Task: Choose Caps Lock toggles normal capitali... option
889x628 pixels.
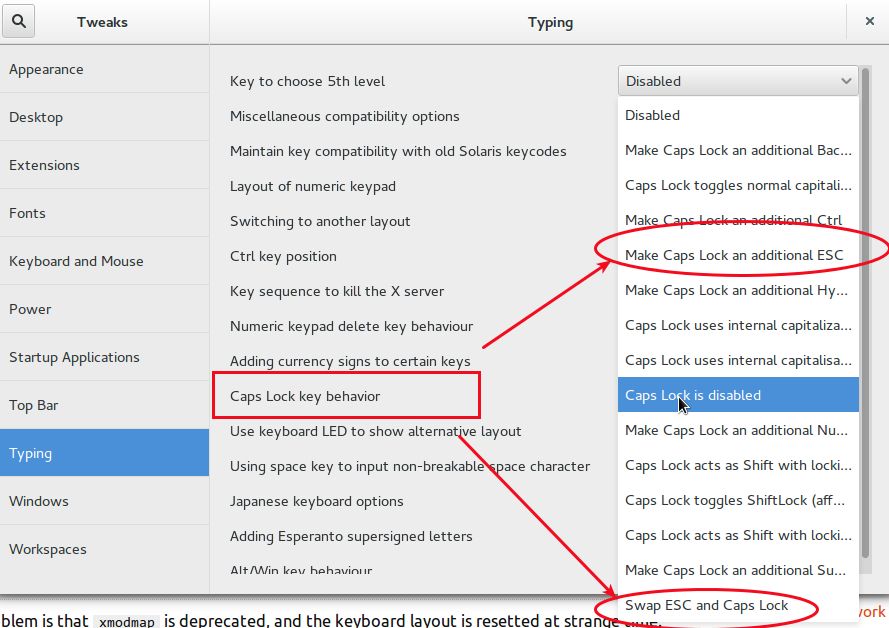Action: 738,185
